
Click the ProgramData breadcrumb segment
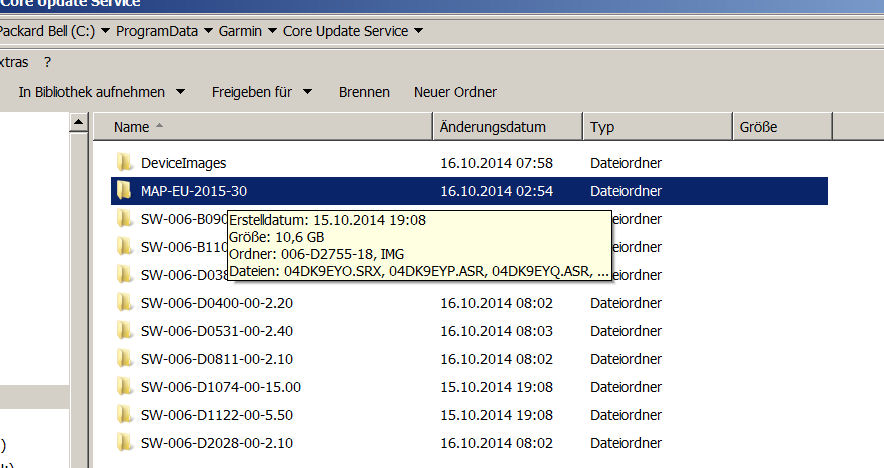[x=157, y=31]
